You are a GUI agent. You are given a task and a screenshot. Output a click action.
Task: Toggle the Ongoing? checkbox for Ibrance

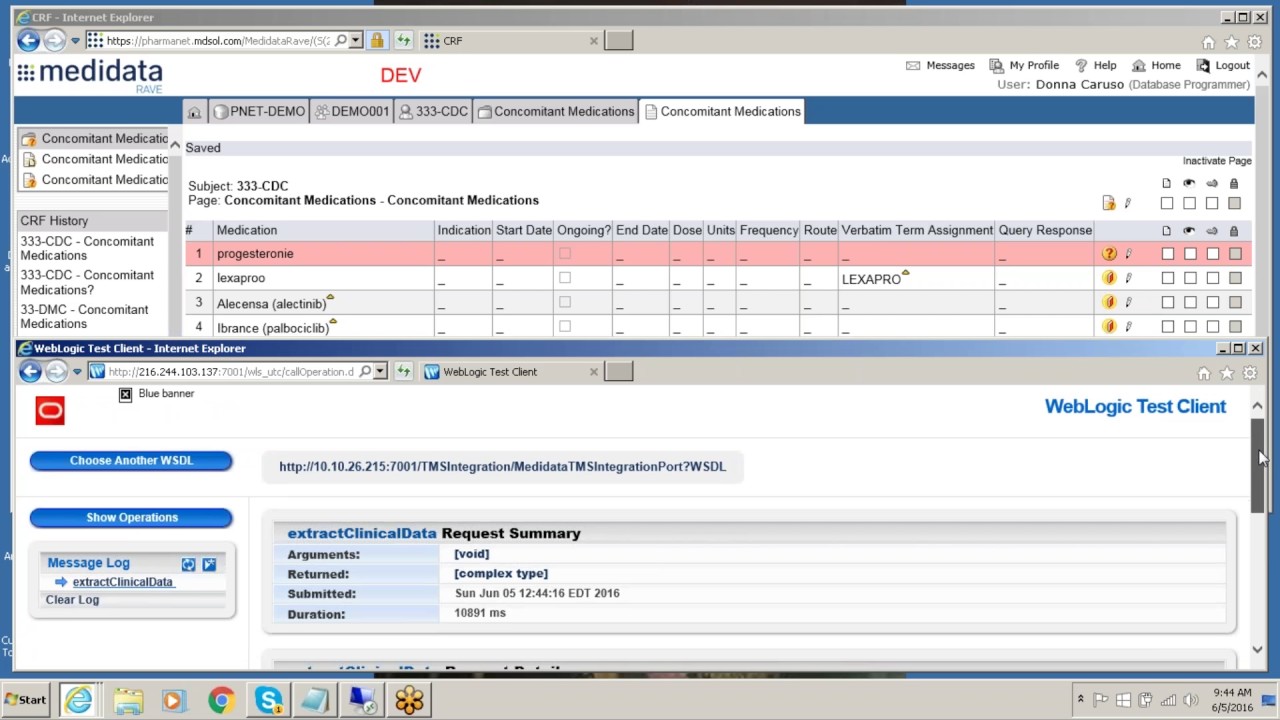point(565,326)
